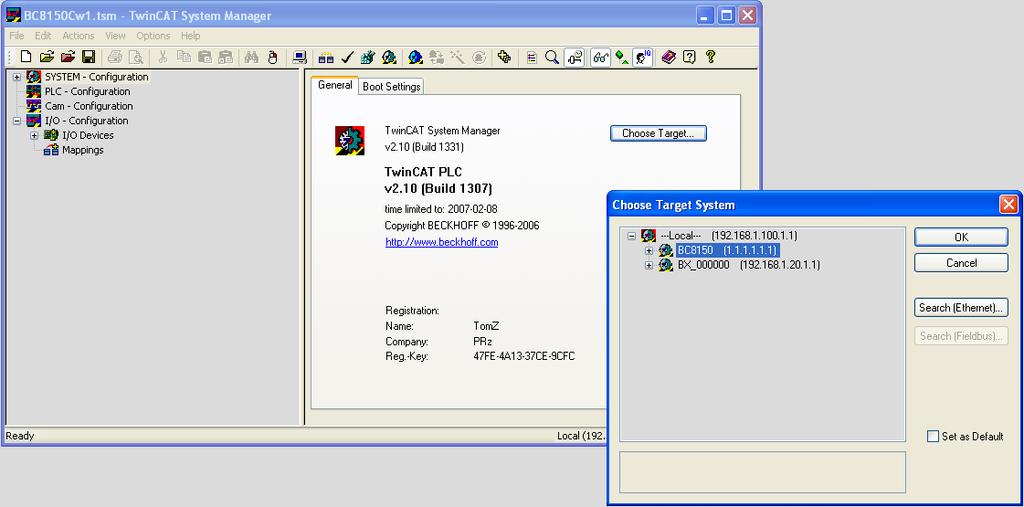
Task: Click the Cut scissors icon
Action: pos(163,57)
